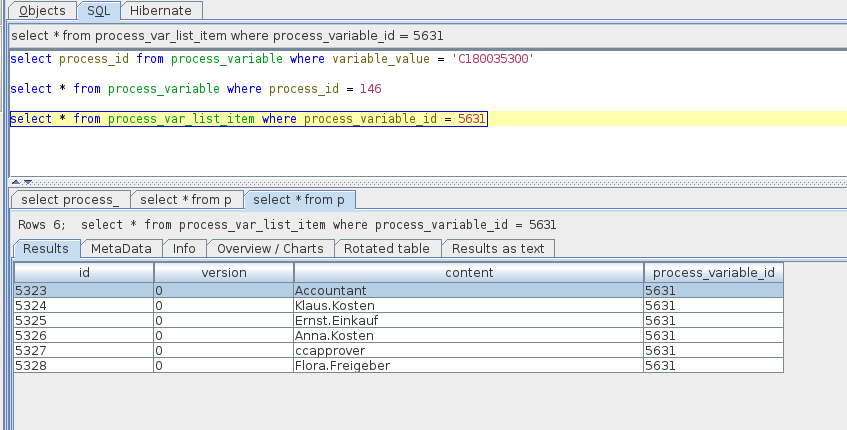Place cursor in process_id query line
847x430 pixels.
272,59
